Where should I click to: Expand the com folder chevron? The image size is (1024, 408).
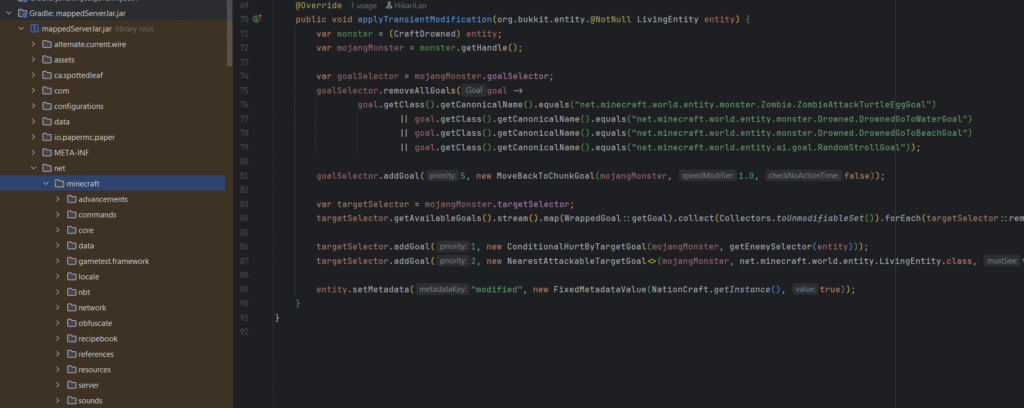[x=33, y=91]
